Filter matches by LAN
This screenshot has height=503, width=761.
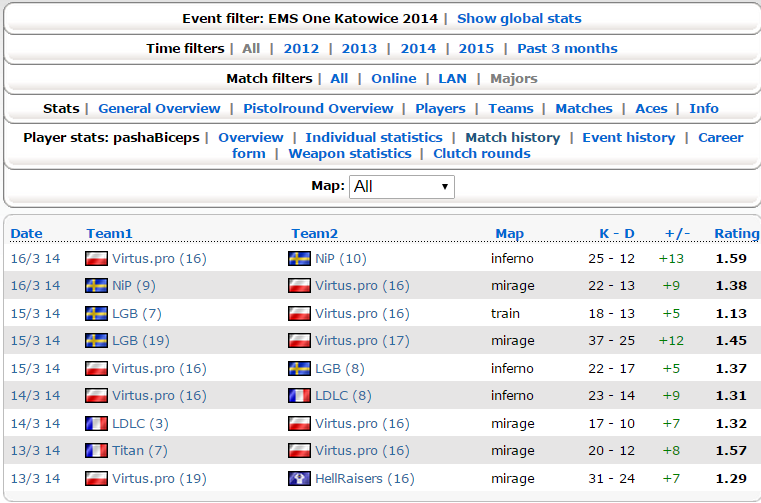click(452, 79)
